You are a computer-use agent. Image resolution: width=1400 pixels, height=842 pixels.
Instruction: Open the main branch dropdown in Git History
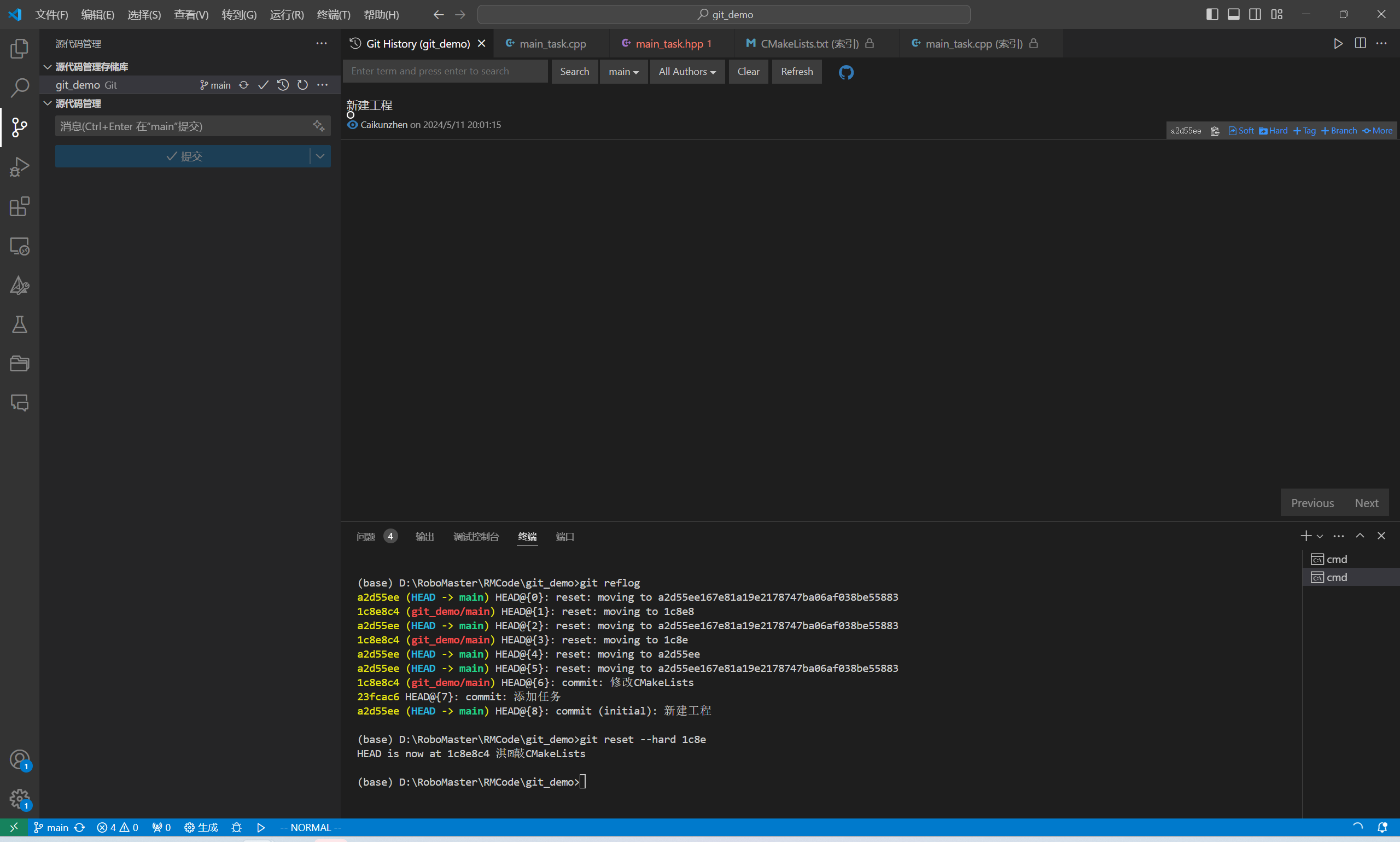coord(623,72)
